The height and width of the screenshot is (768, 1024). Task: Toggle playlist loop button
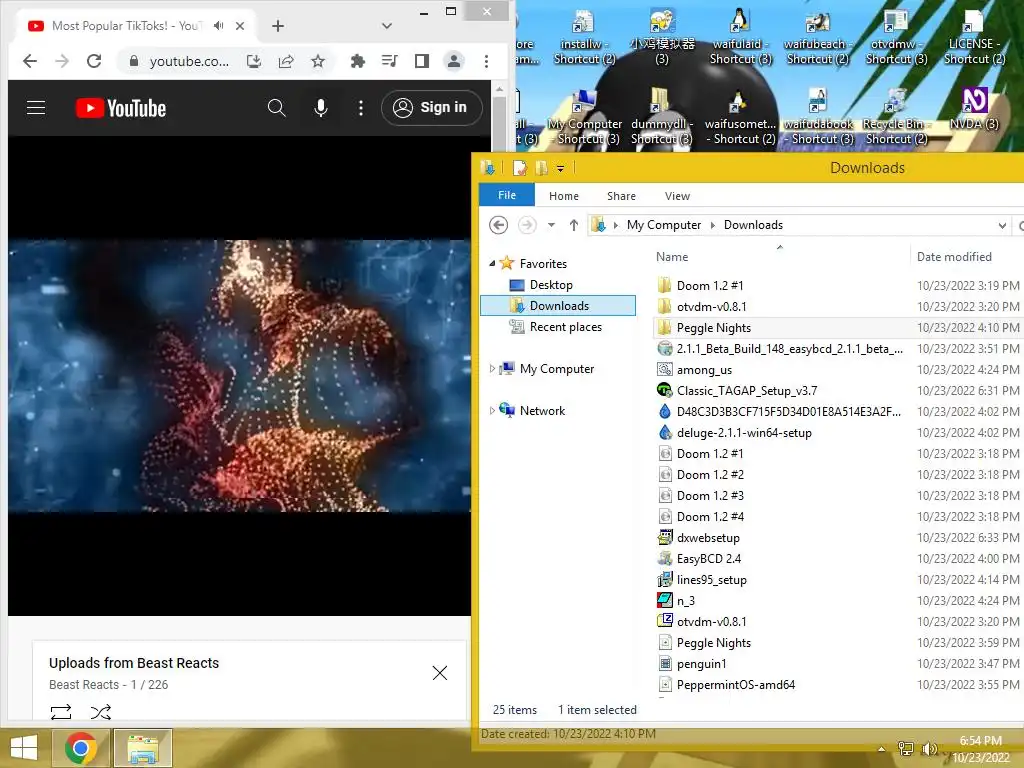click(61, 712)
